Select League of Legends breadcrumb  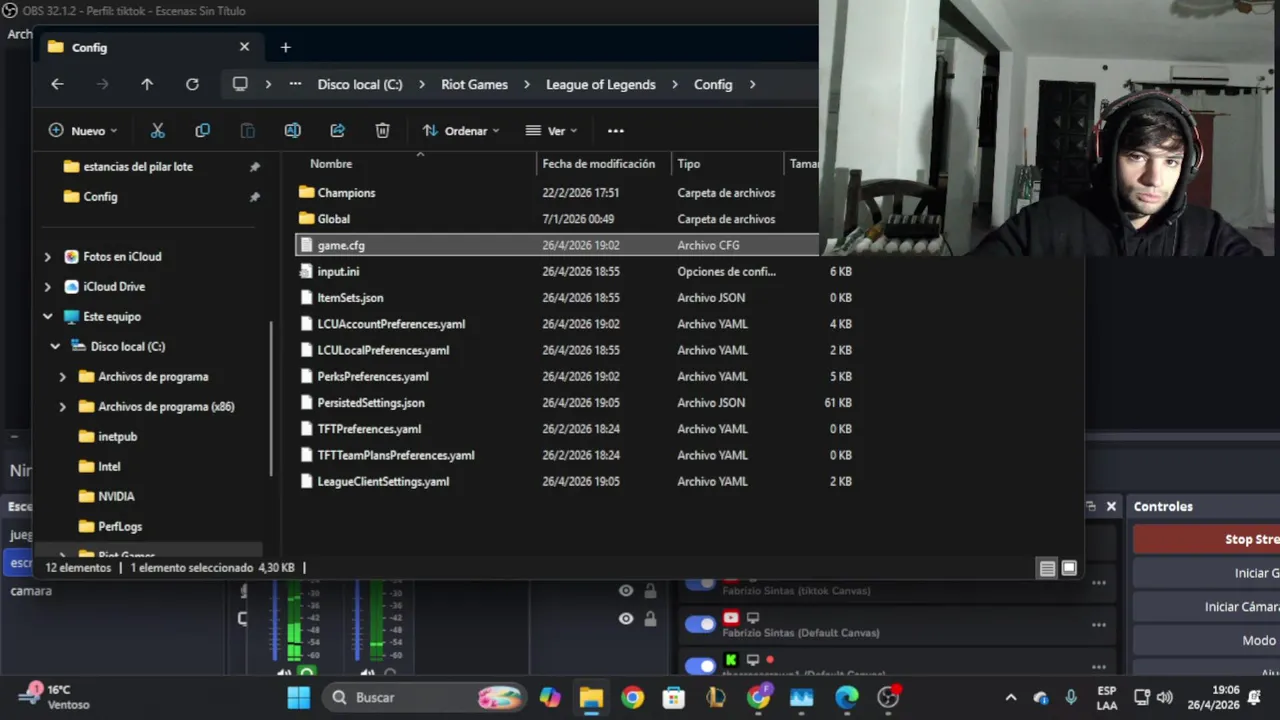[601, 85]
